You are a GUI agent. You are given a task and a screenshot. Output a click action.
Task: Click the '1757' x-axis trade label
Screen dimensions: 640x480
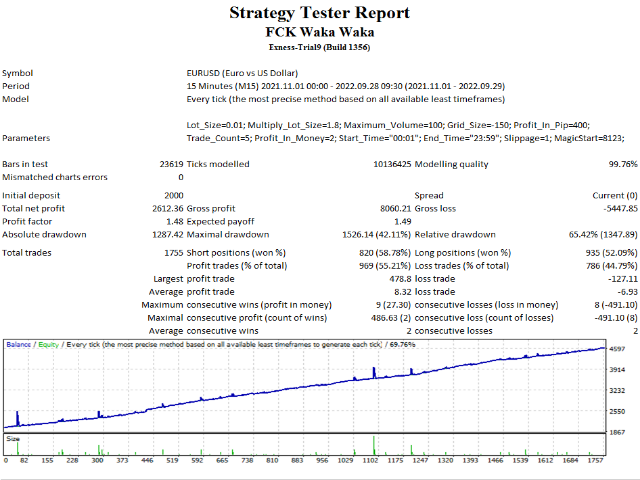tap(596, 461)
